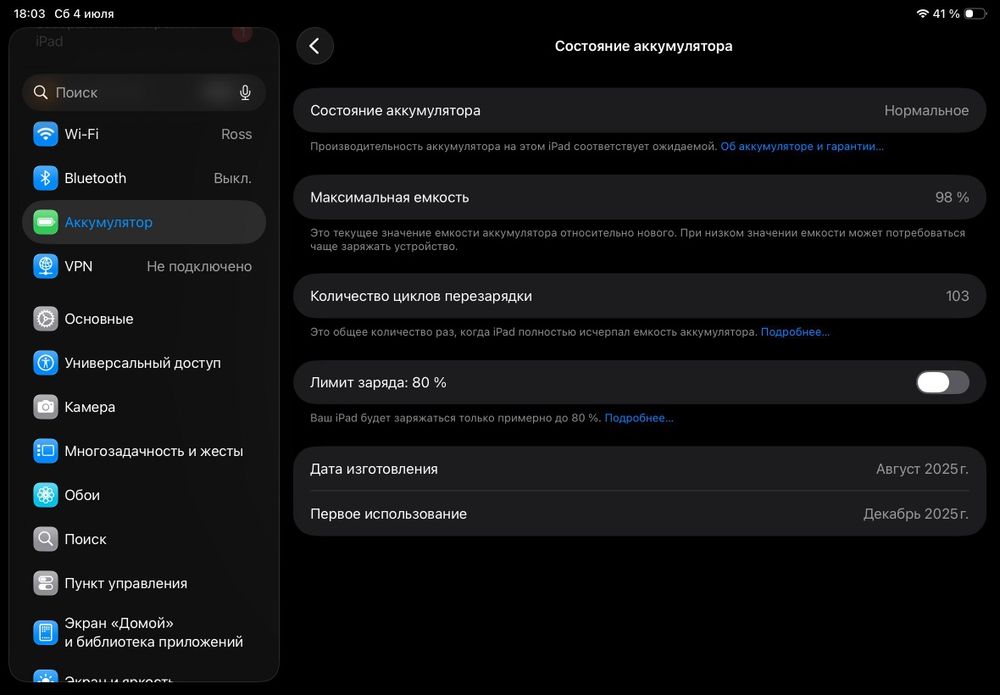Image resolution: width=1000 pixels, height=695 pixels.
Task: Open VPN settings row
Action: (144, 266)
